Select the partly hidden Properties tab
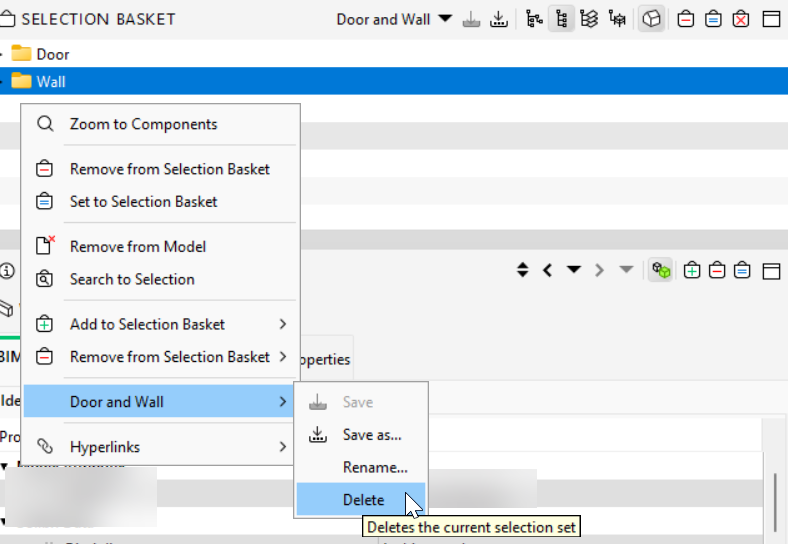Screen dimensions: 788x544 pos(325,359)
